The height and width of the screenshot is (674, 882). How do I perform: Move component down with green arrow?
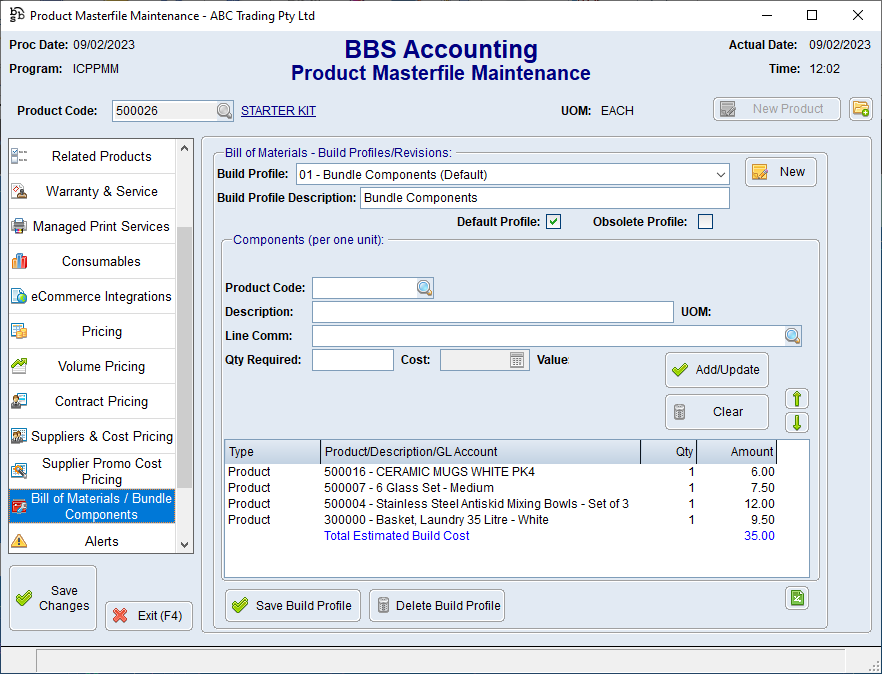point(797,423)
